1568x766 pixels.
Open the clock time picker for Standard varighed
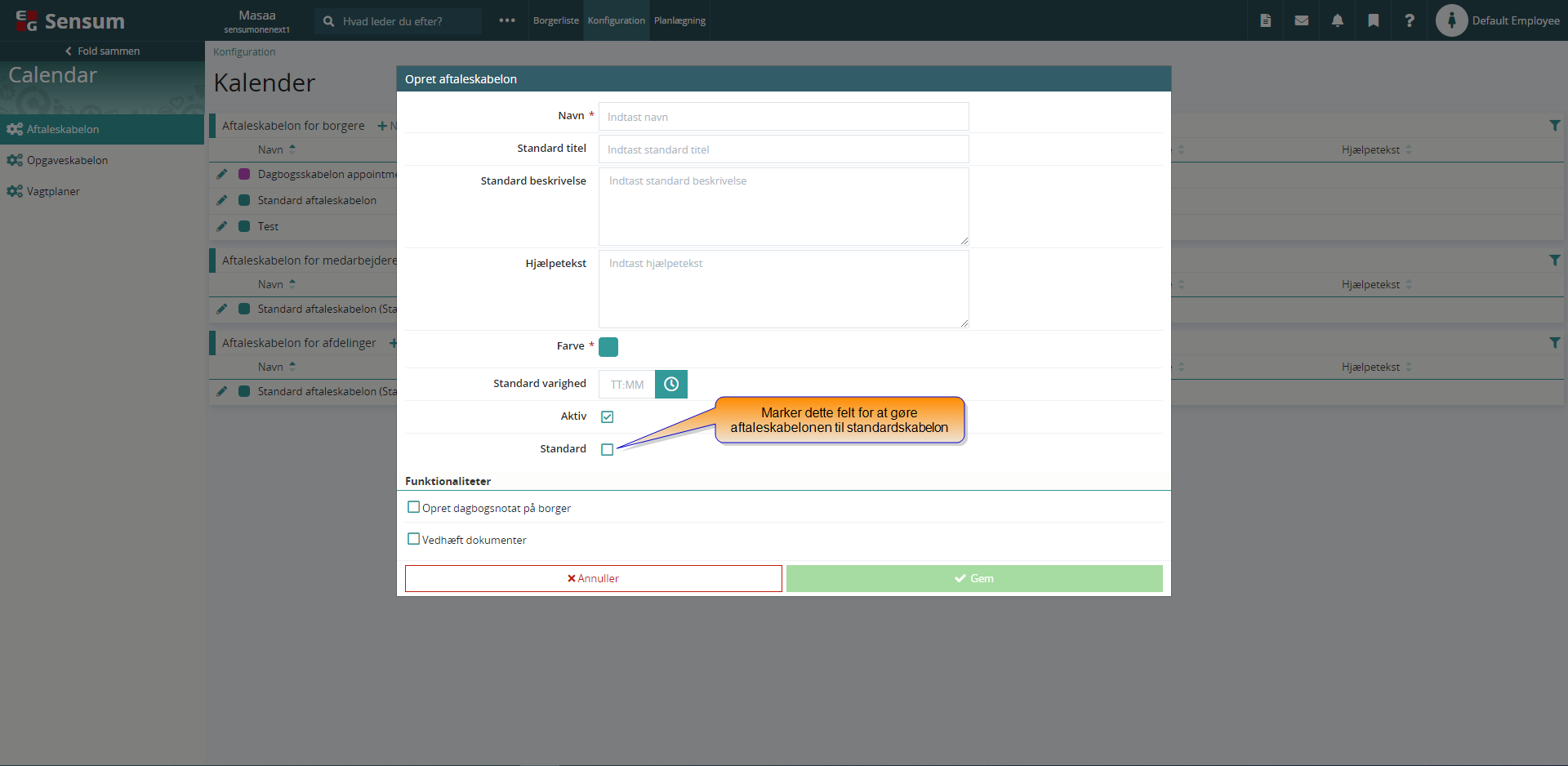click(x=670, y=384)
